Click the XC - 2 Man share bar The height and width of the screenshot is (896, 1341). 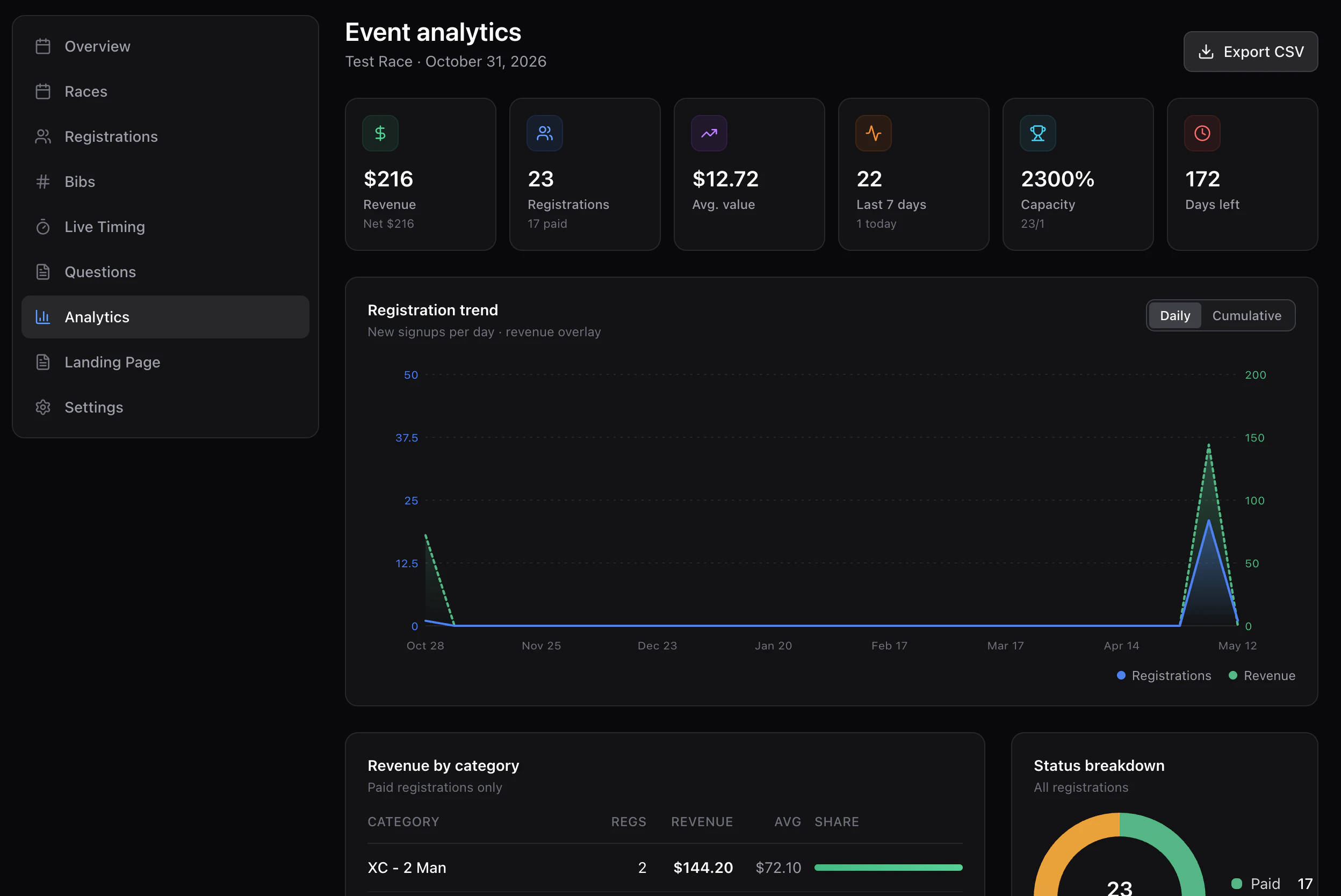click(x=888, y=868)
